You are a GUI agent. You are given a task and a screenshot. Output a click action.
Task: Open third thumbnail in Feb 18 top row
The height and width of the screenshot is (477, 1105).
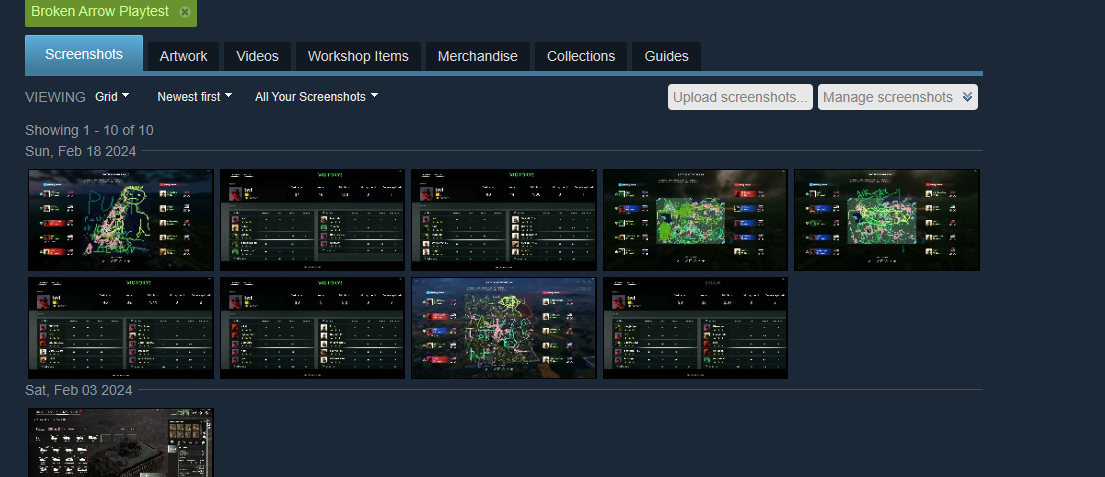(504, 220)
